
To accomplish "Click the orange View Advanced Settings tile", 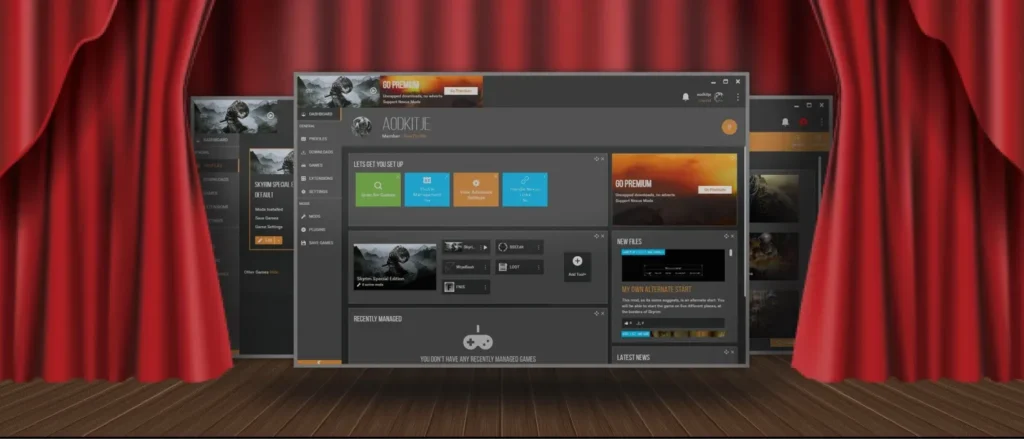I will [x=476, y=189].
